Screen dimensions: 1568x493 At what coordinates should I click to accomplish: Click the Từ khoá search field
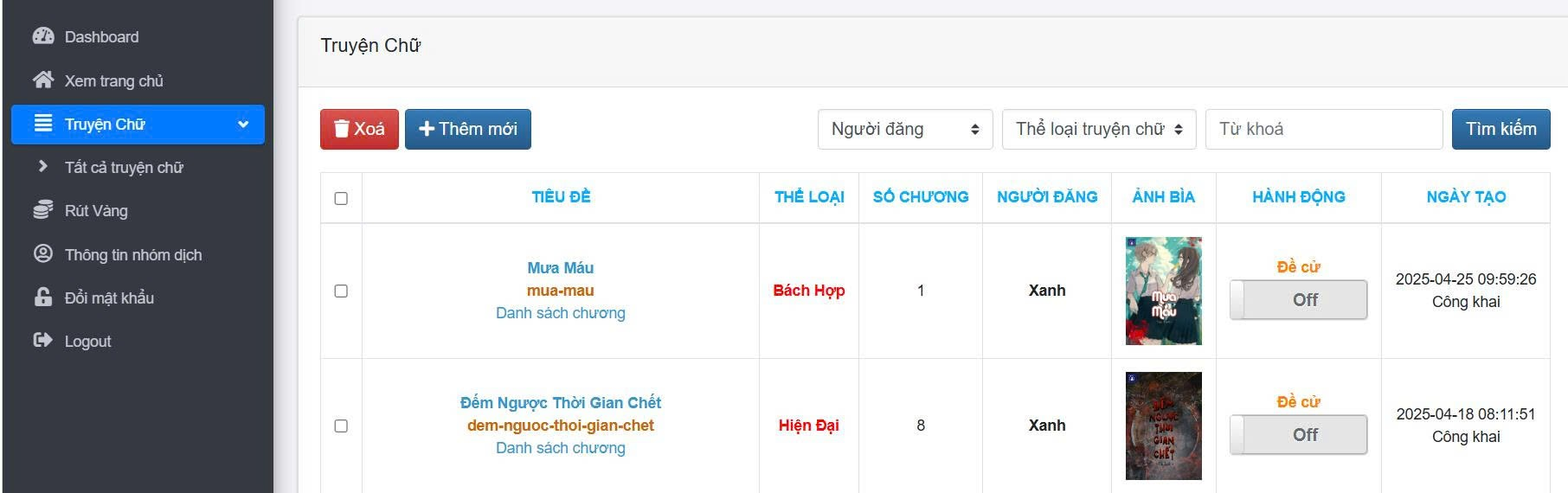tap(1324, 129)
